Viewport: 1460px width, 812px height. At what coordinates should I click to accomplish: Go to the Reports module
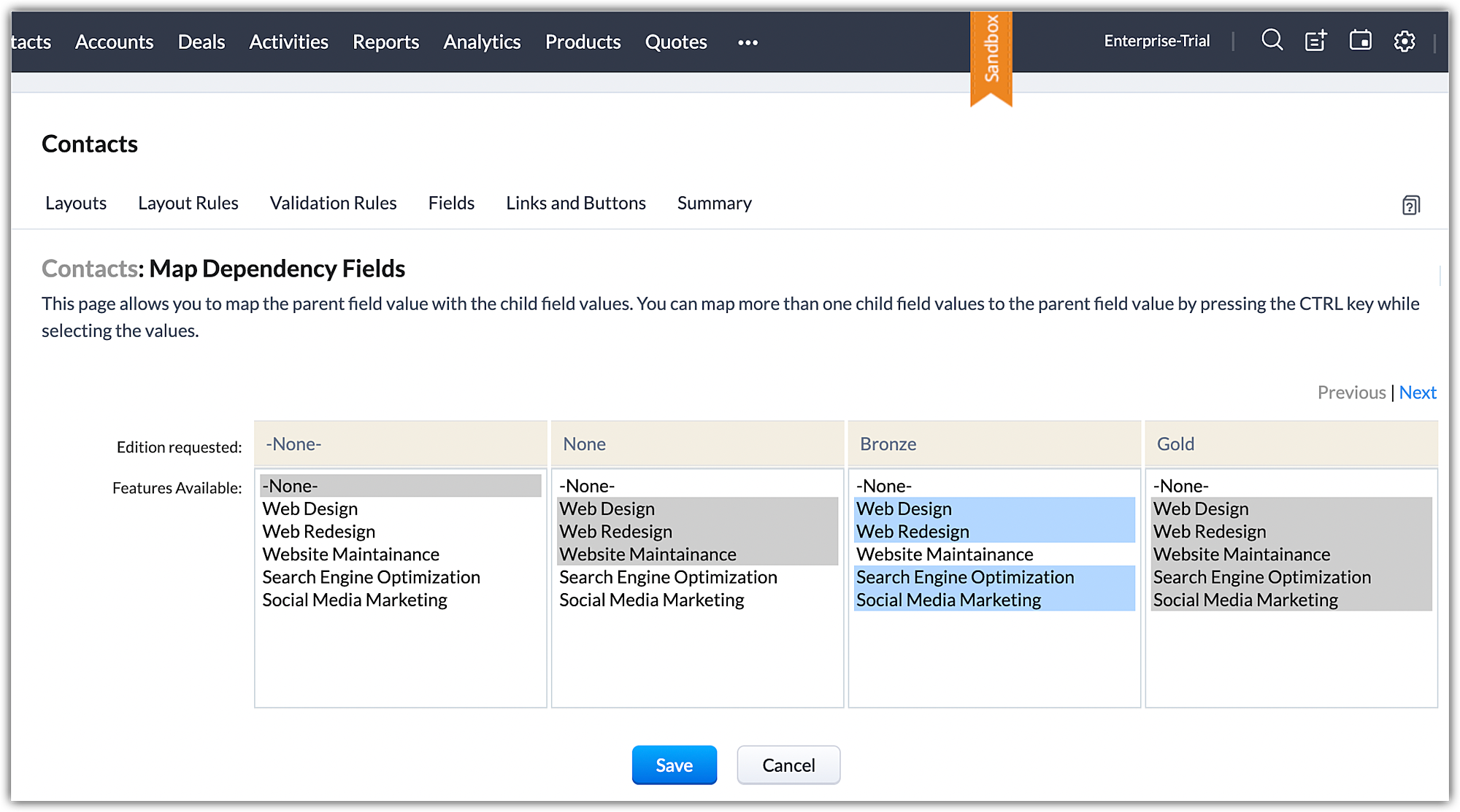coord(385,42)
